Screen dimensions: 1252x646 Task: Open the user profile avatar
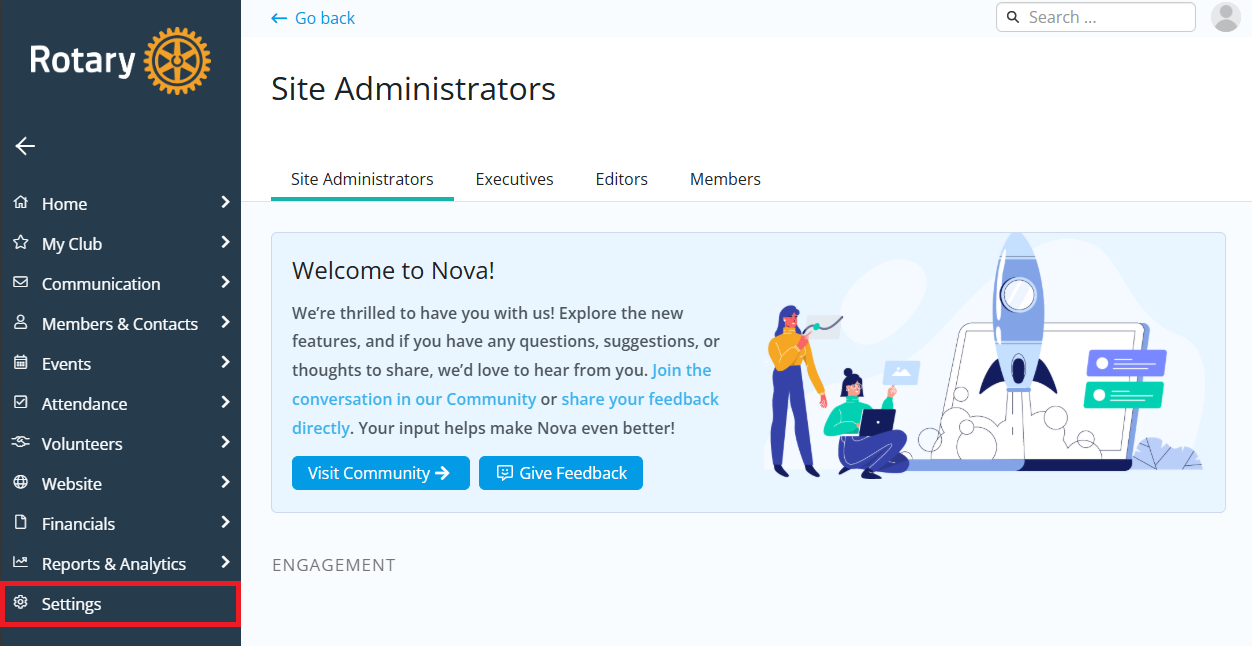[x=1225, y=17]
